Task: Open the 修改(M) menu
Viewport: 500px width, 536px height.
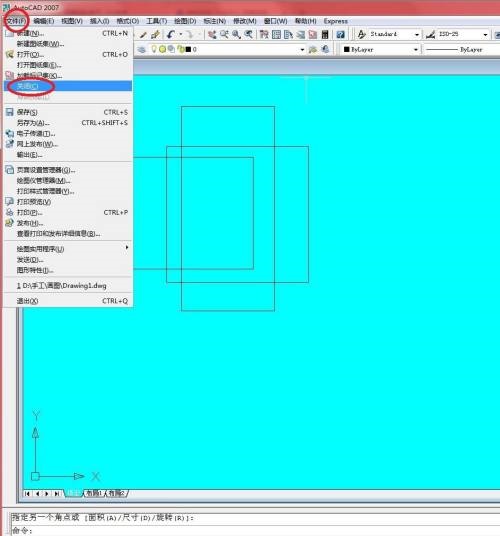Action: pyautogui.click(x=245, y=21)
